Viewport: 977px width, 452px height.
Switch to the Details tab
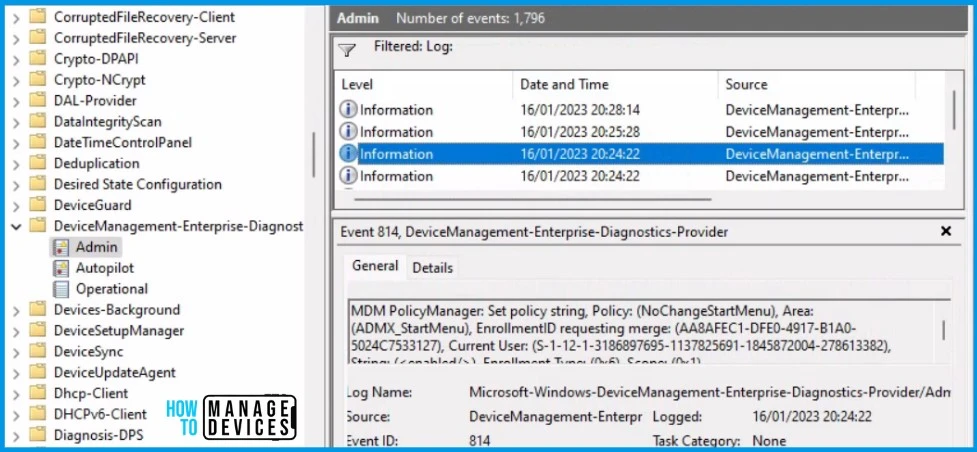pos(432,268)
